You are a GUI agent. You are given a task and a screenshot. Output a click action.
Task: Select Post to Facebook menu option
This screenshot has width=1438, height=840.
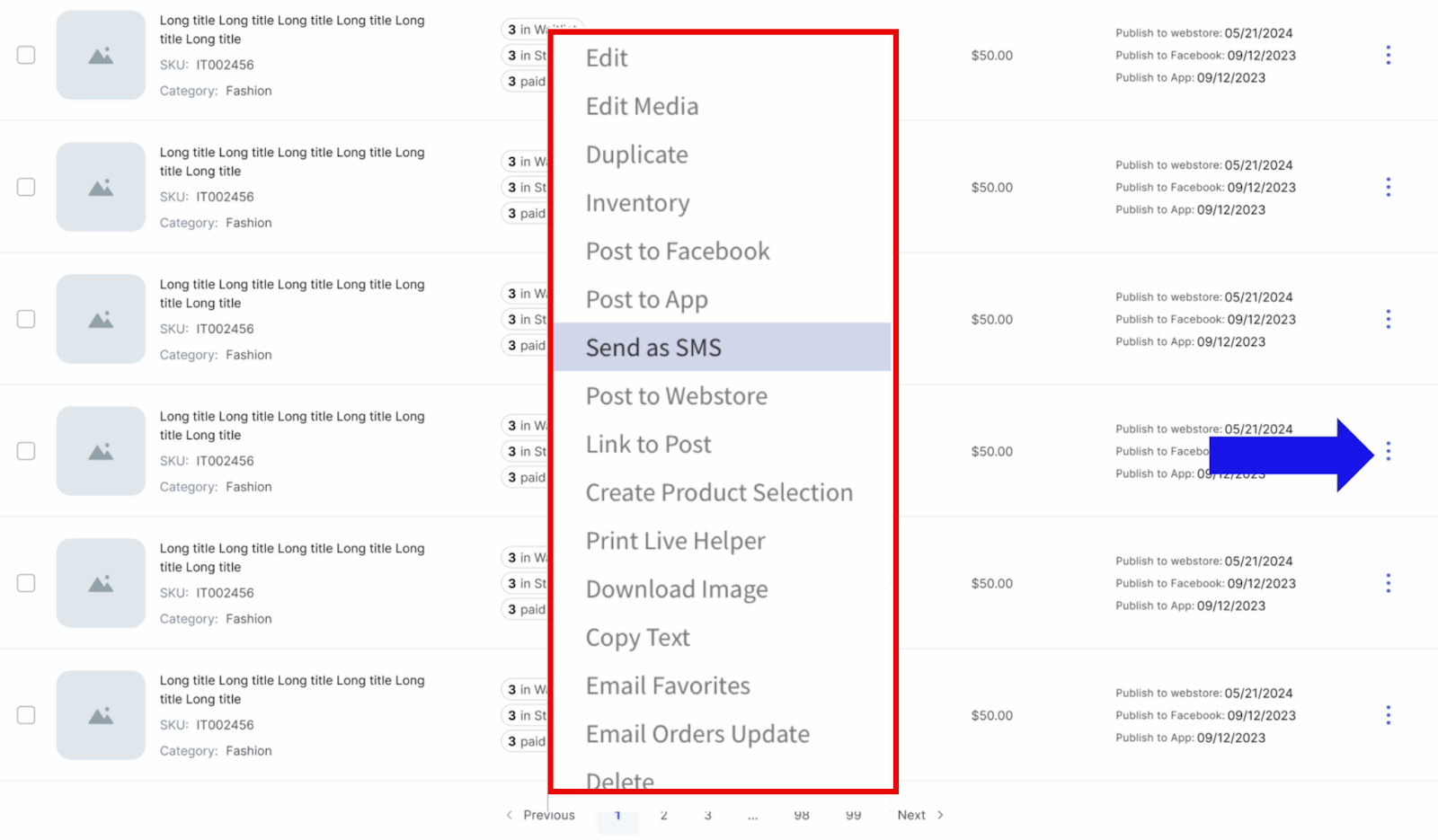point(678,252)
